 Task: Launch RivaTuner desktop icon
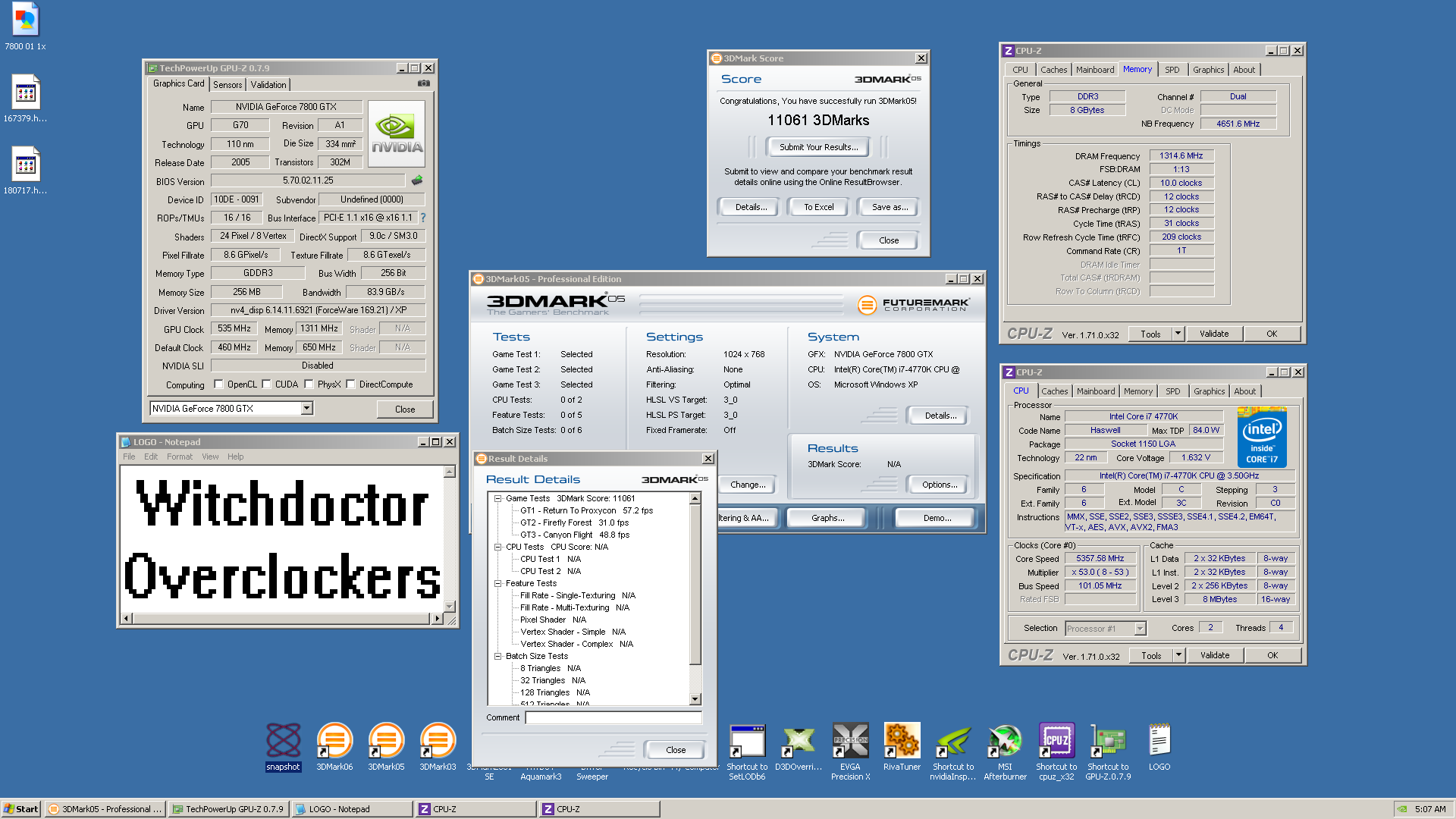coord(902,747)
